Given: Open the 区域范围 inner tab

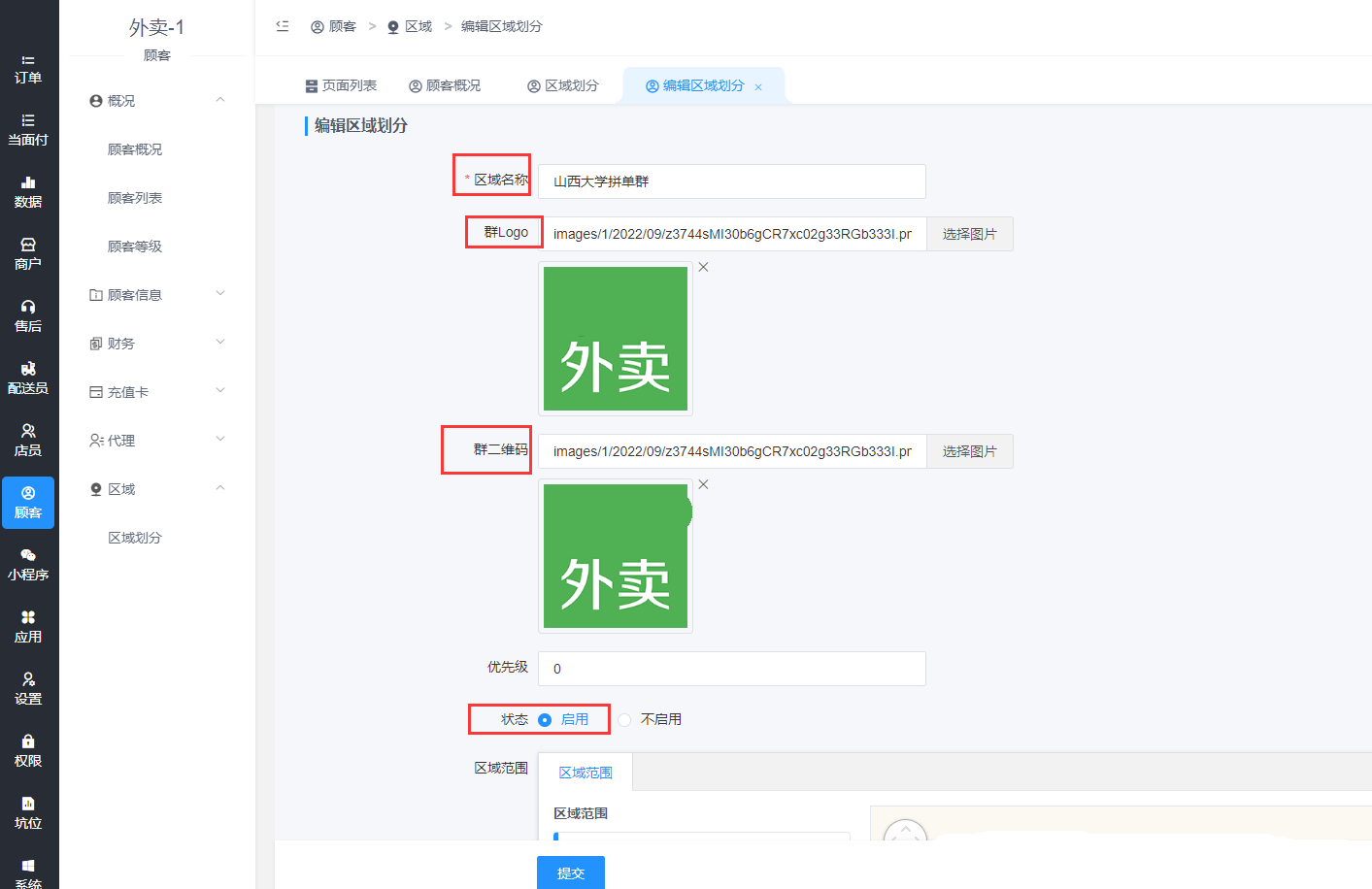Looking at the screenshot, I should [x=586, y=773].
